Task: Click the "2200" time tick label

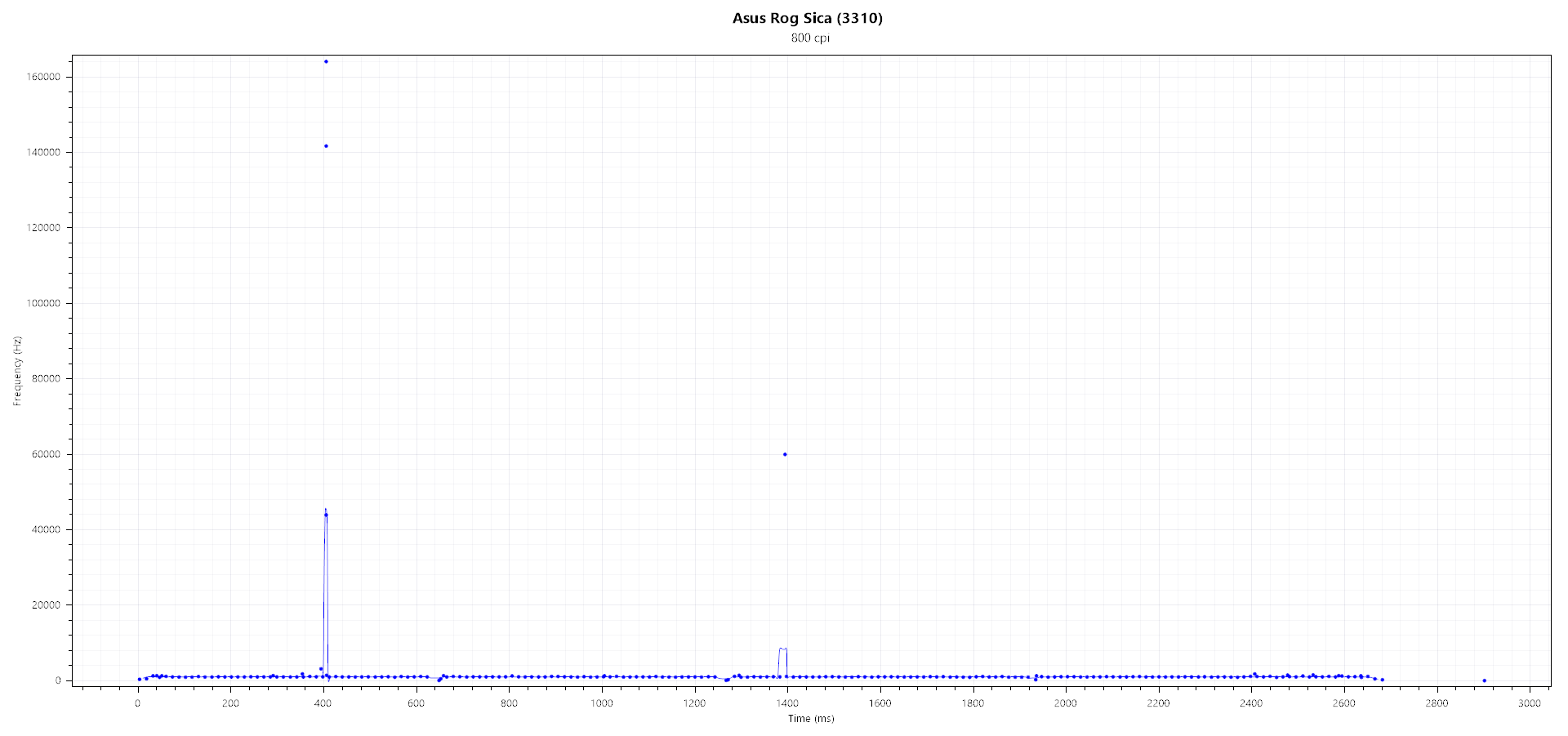Action: point(1158,703)
